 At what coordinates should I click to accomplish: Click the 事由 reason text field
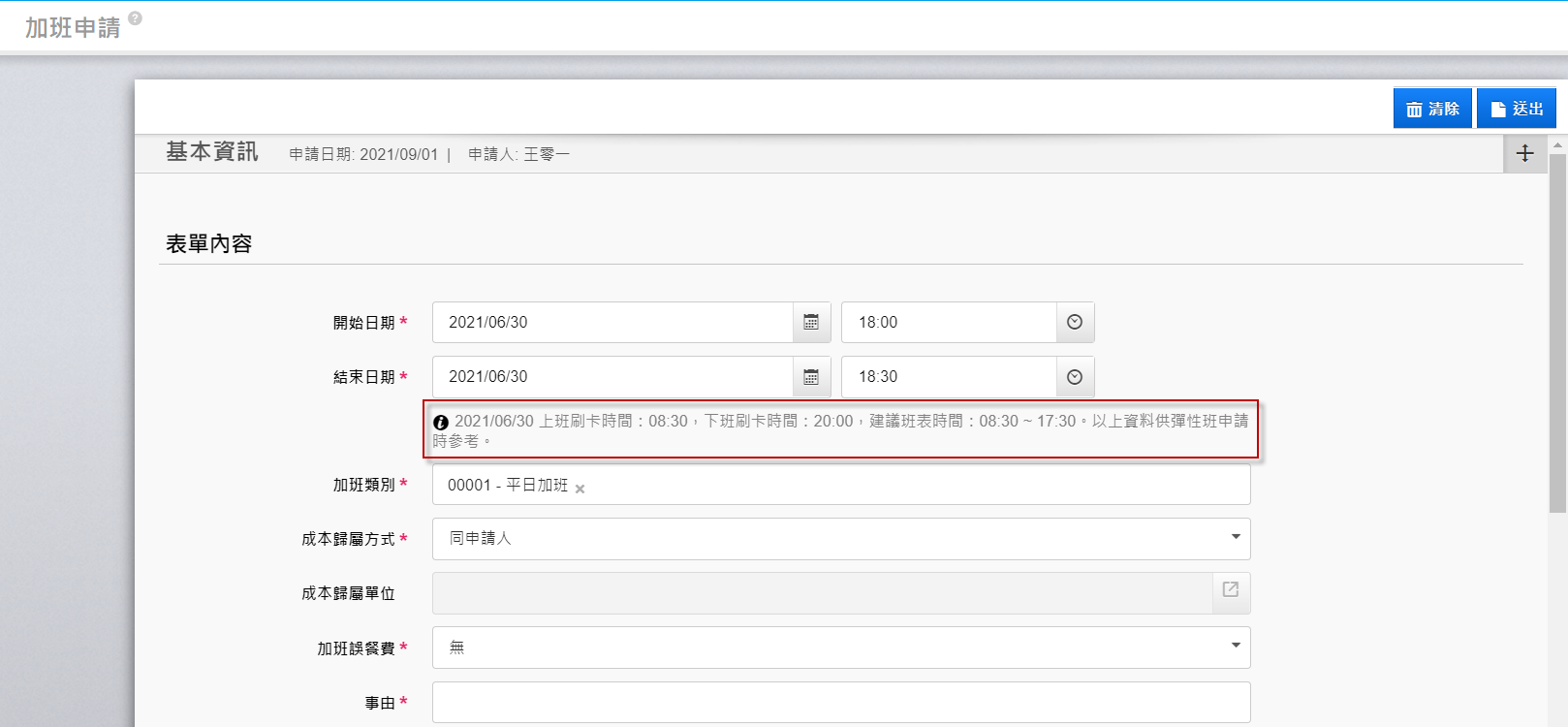coord(840,702)
